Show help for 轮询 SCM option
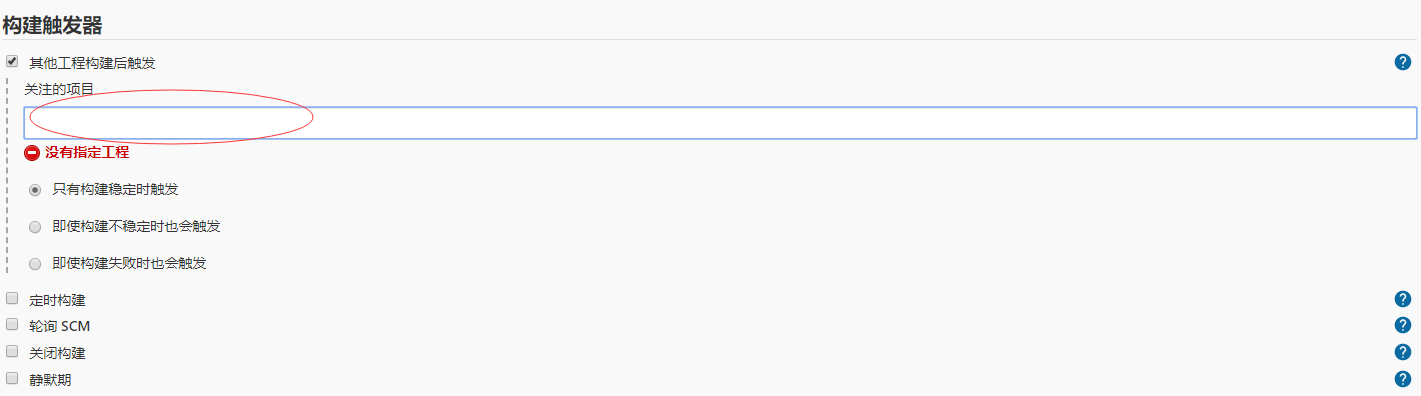 1402,325
